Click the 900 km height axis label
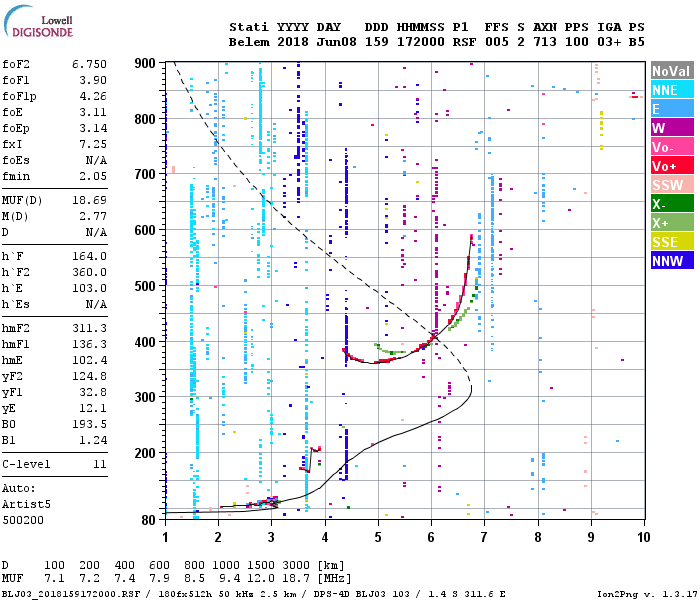Viewport: 700px width, 600px height. 145,63
